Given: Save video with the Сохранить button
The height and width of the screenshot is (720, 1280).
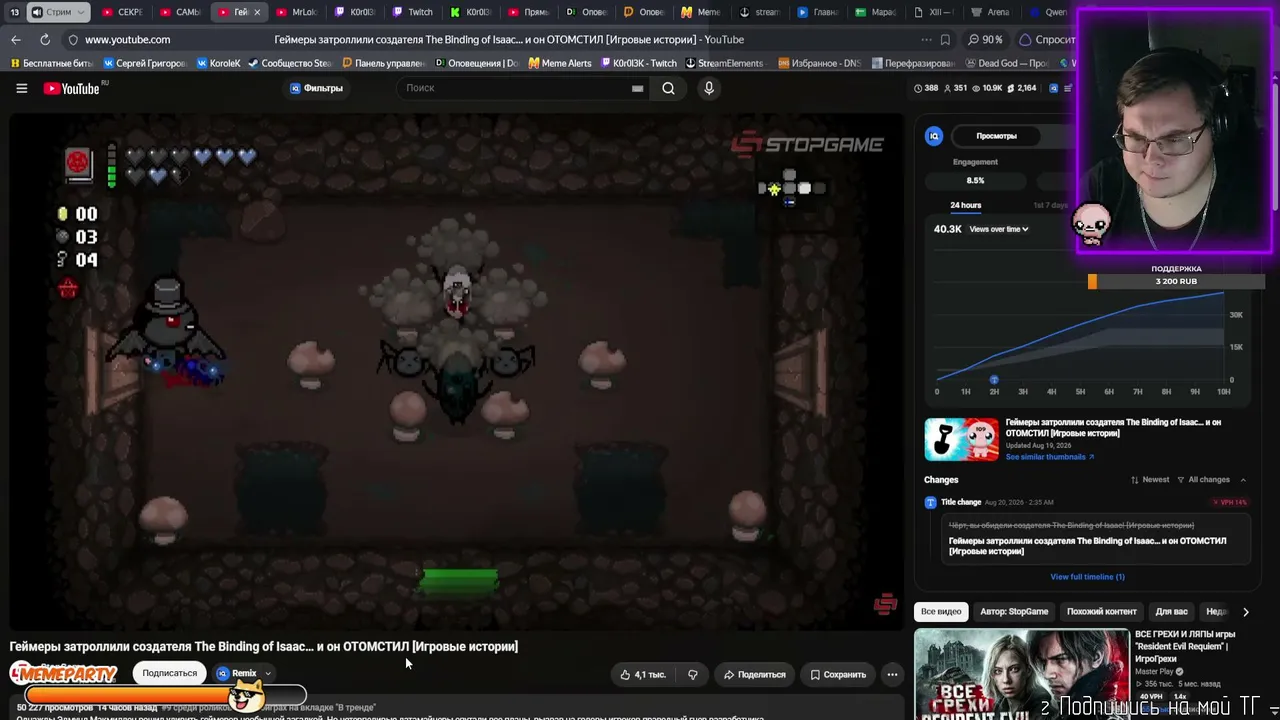Looking at the screenshot, I should (838, 674).
